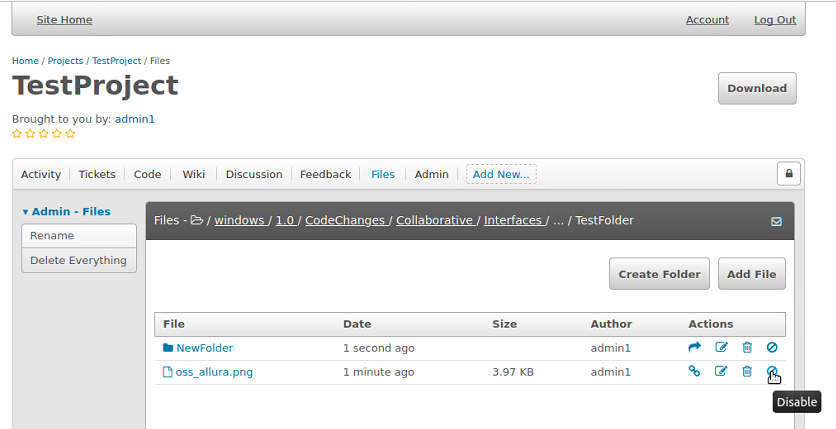Click the edit icon for NewFolder row

(721, 348)
